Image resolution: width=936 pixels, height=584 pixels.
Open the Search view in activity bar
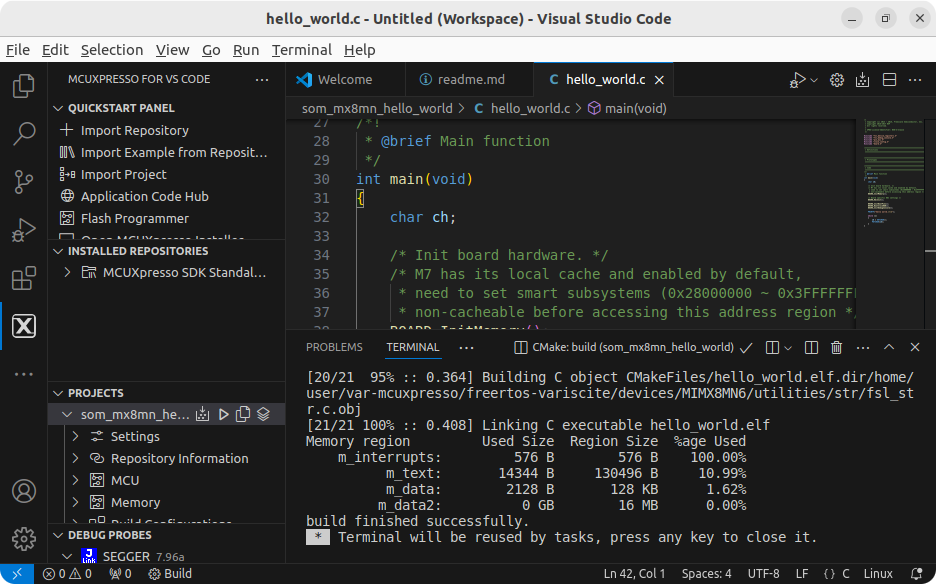click(23, 133)
